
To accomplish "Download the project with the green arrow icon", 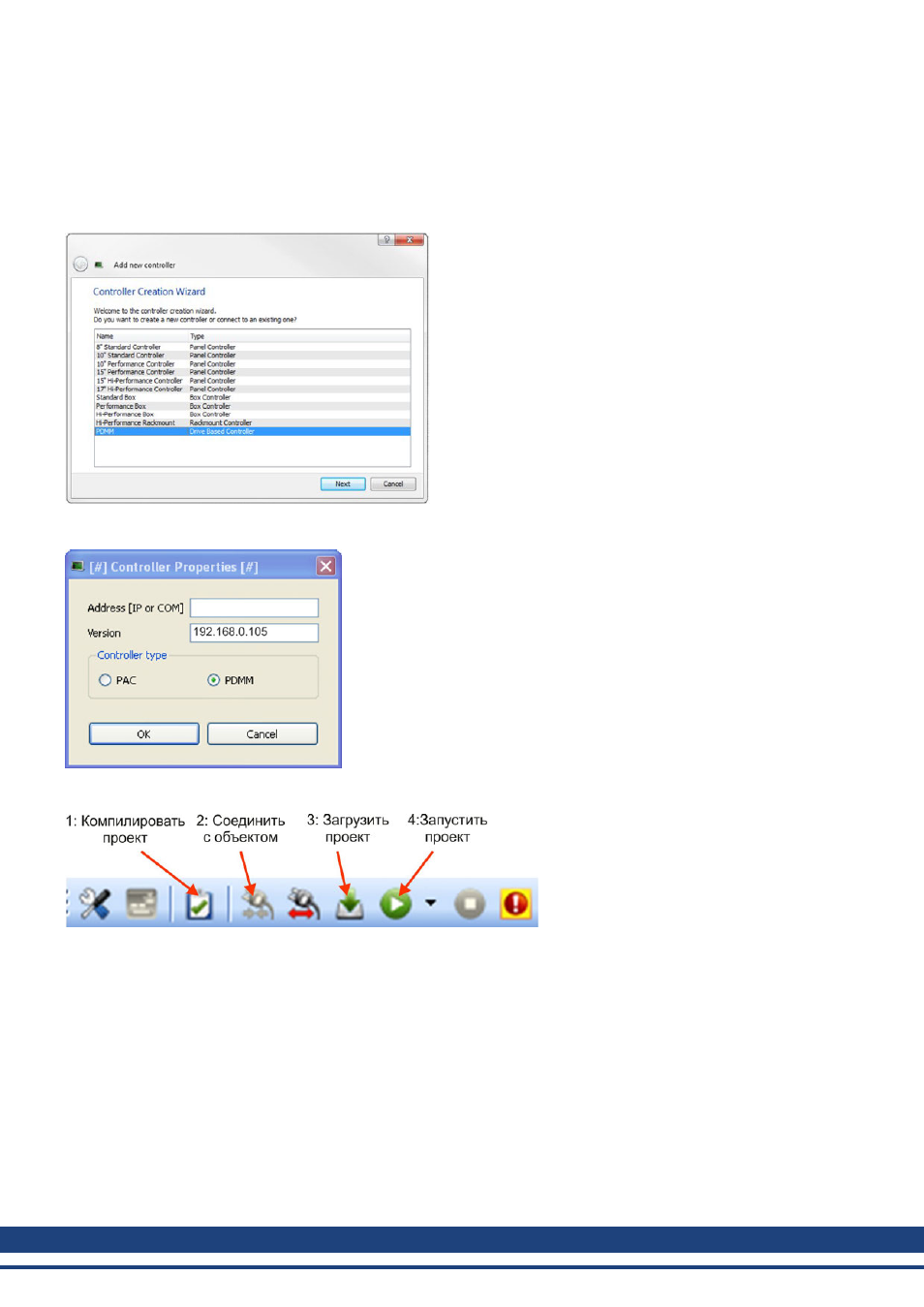I will (350, 904).
